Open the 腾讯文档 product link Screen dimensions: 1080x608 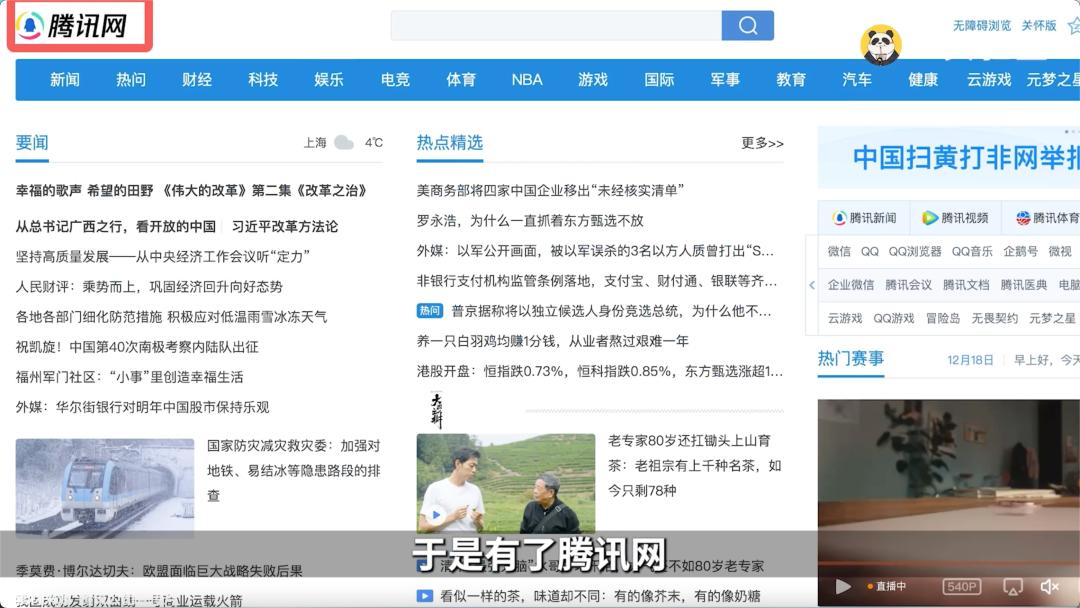966,285
